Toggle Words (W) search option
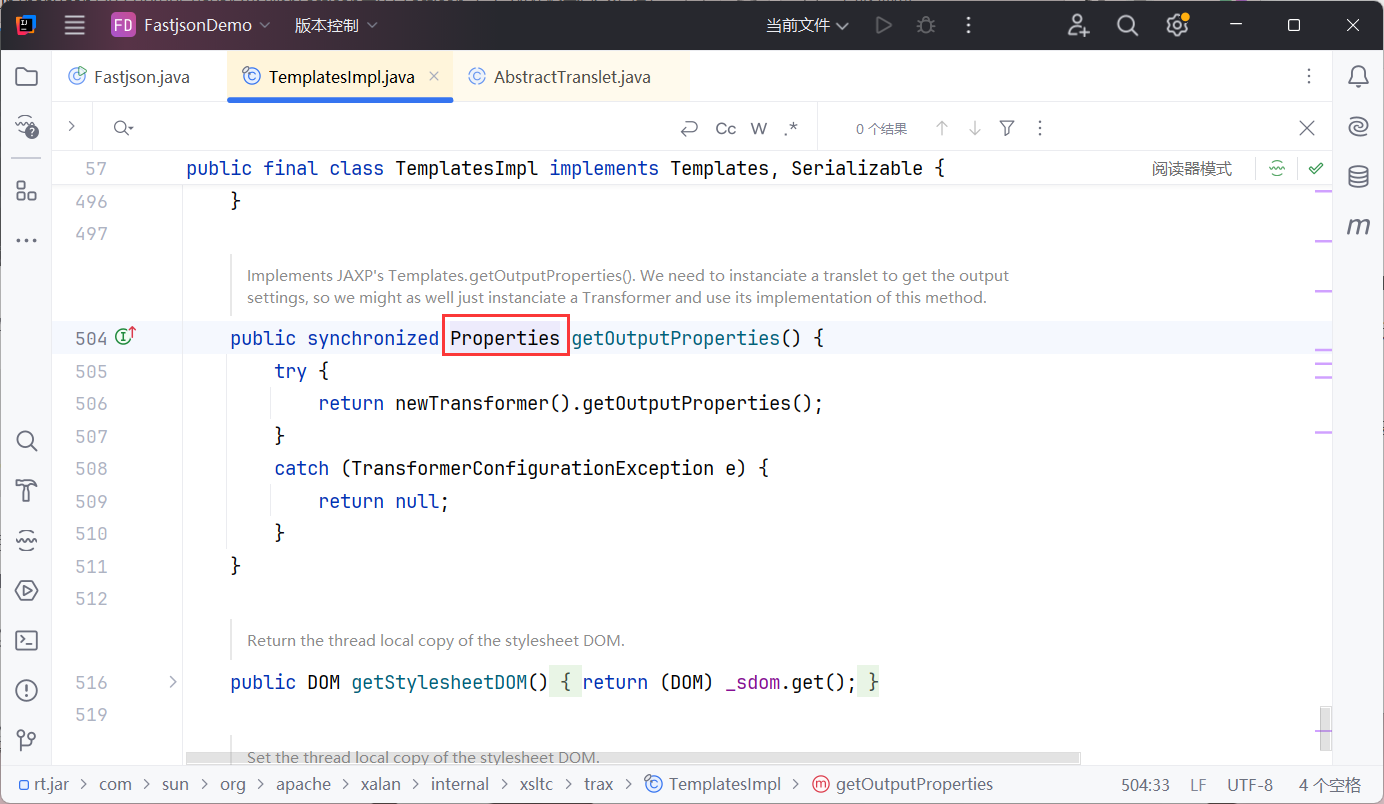Viewport: 1384px width, 804px height. pos(759,128)
